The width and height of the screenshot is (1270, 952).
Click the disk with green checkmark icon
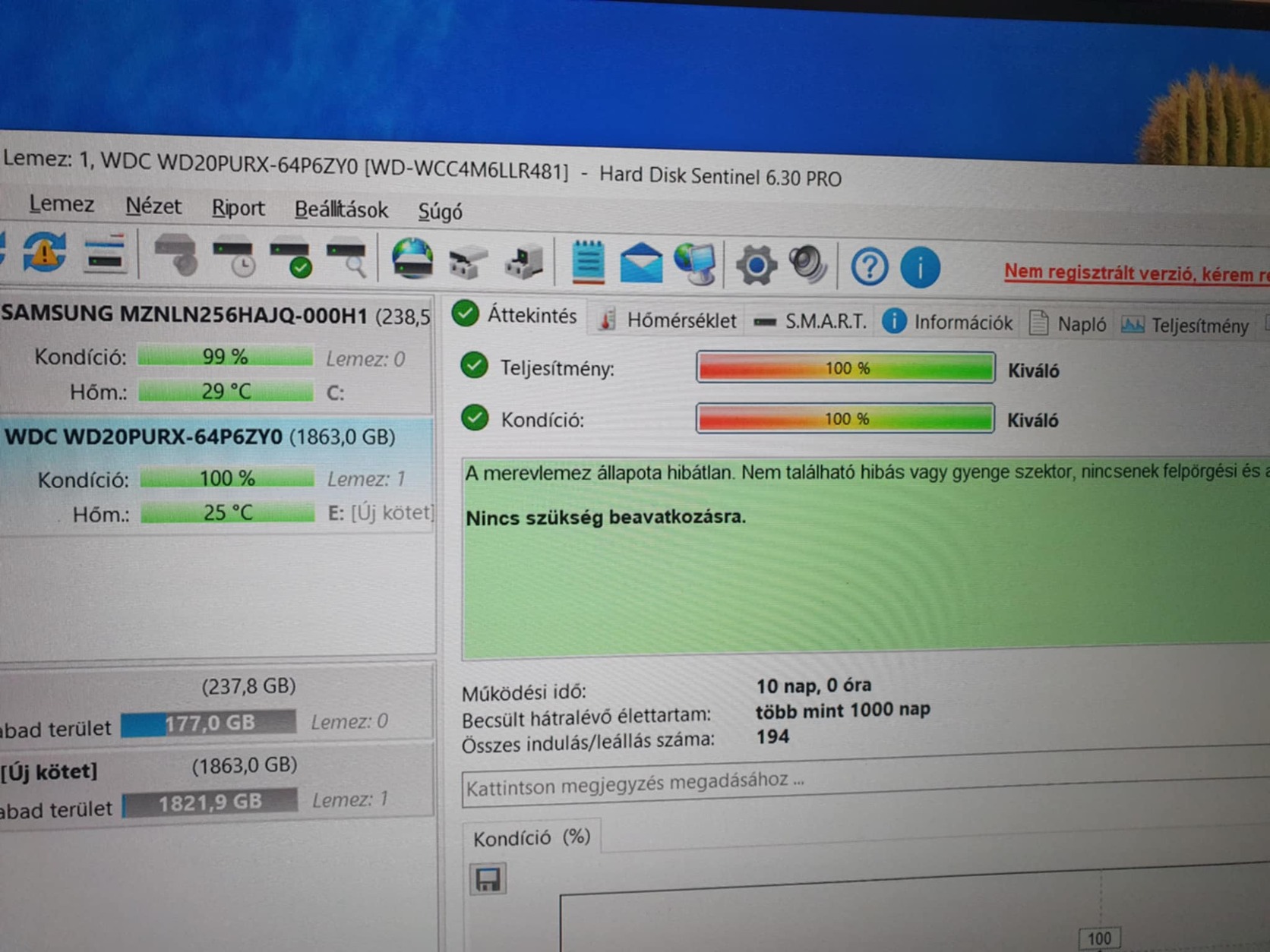(290, 258)
